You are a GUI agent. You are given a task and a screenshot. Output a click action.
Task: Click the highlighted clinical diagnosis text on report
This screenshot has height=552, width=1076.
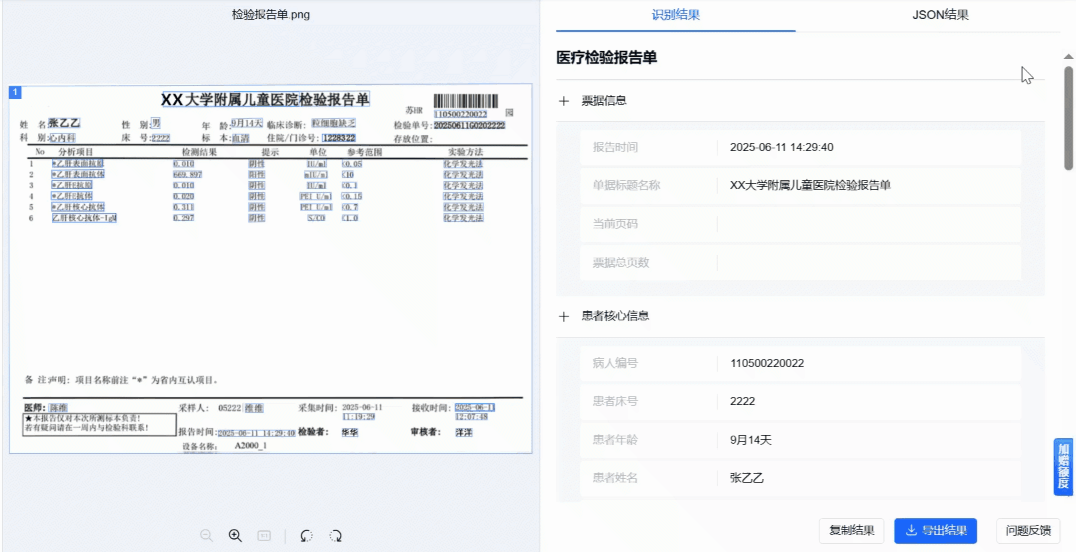coord(334,124)
